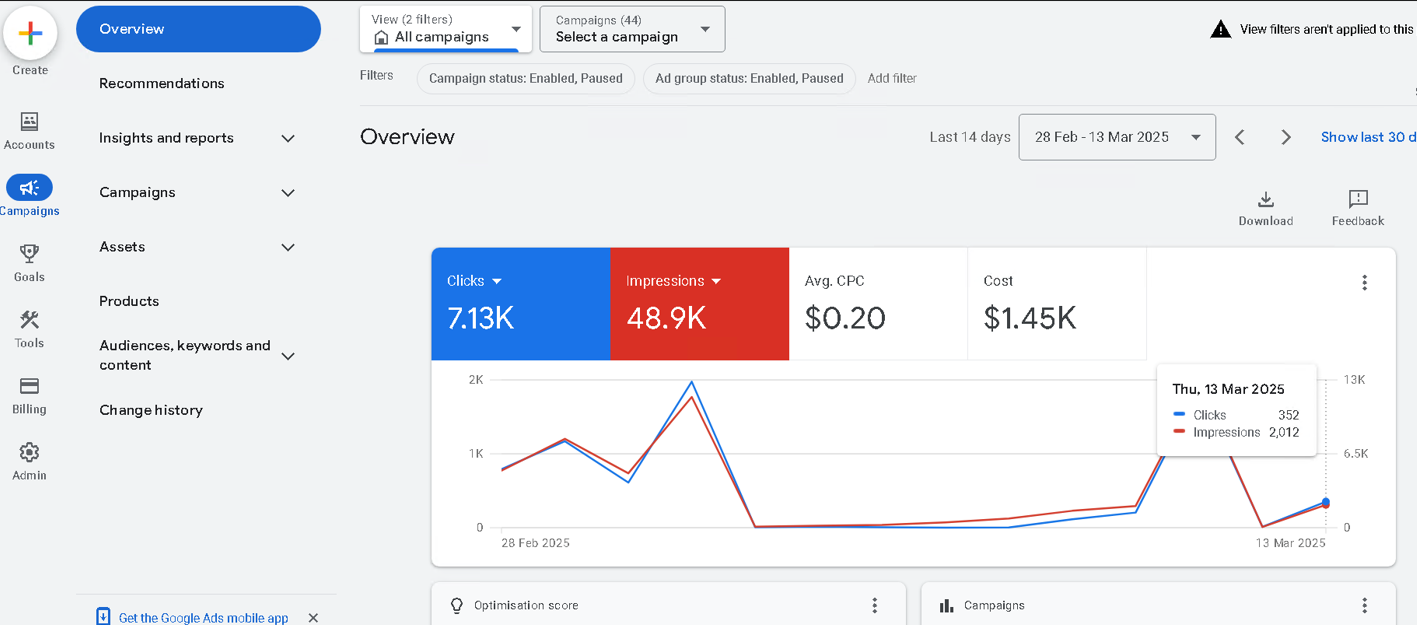1417x625 pixels.
Task: Open the date range picker dropdown
Action: (x=1117, y=137)
